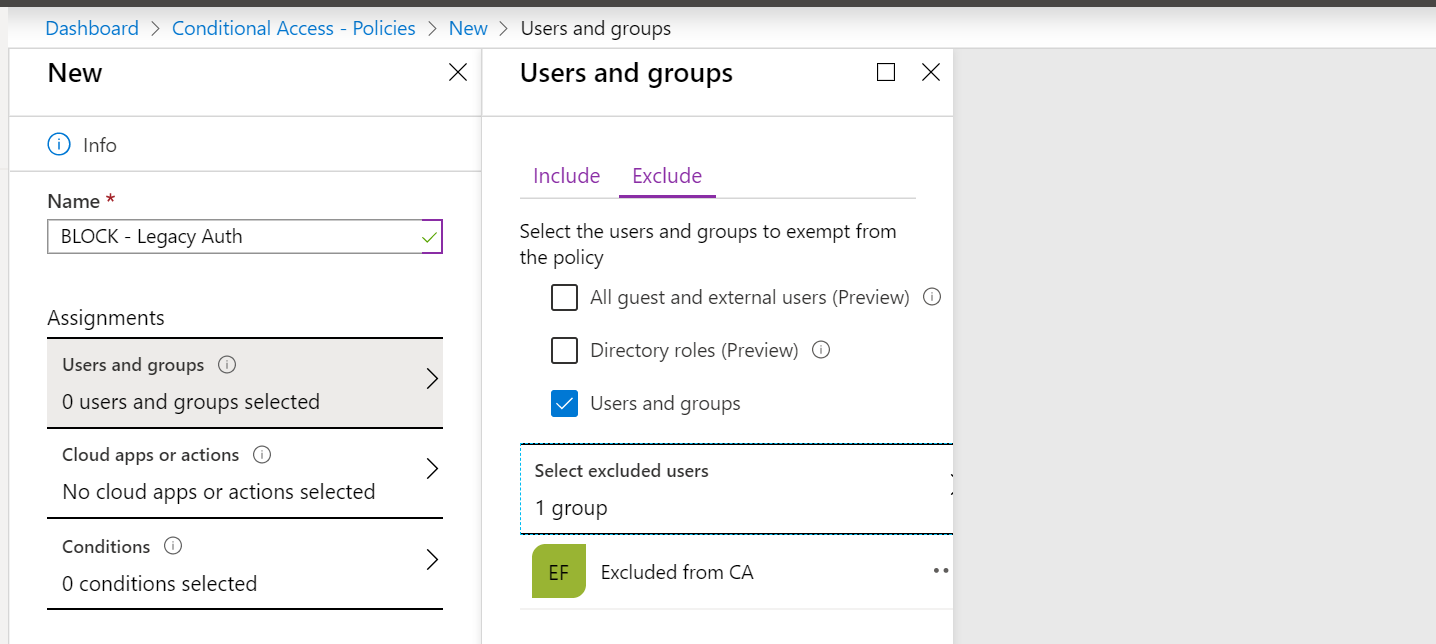1436x644 pixels.
Task: Show info tooltip beside Conditions
Action: [173, 547]
